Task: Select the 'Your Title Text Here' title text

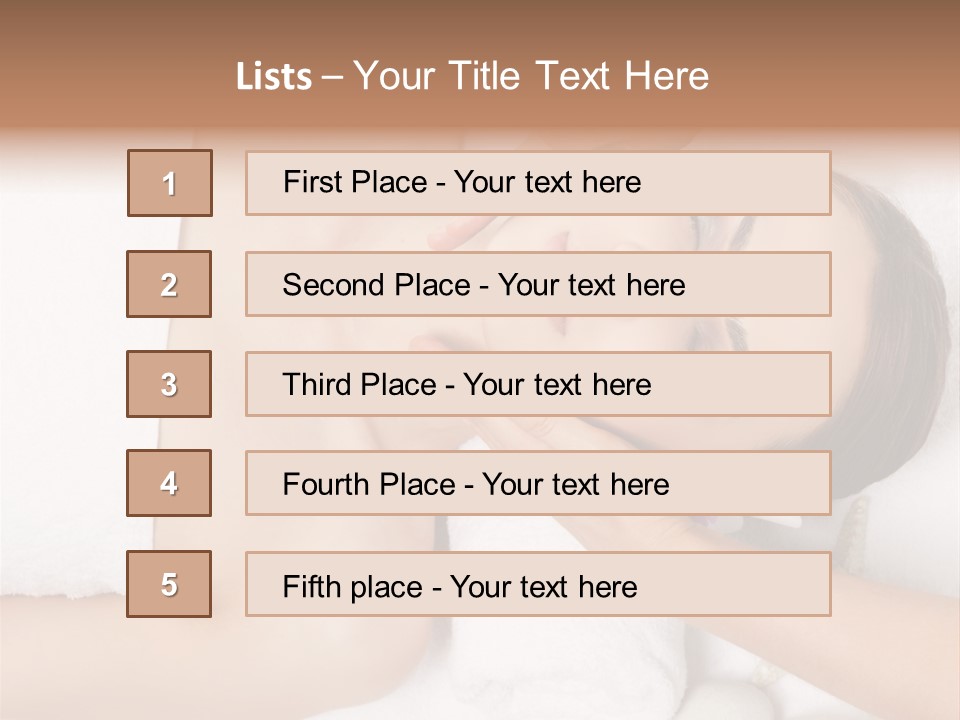Action: 531,76
